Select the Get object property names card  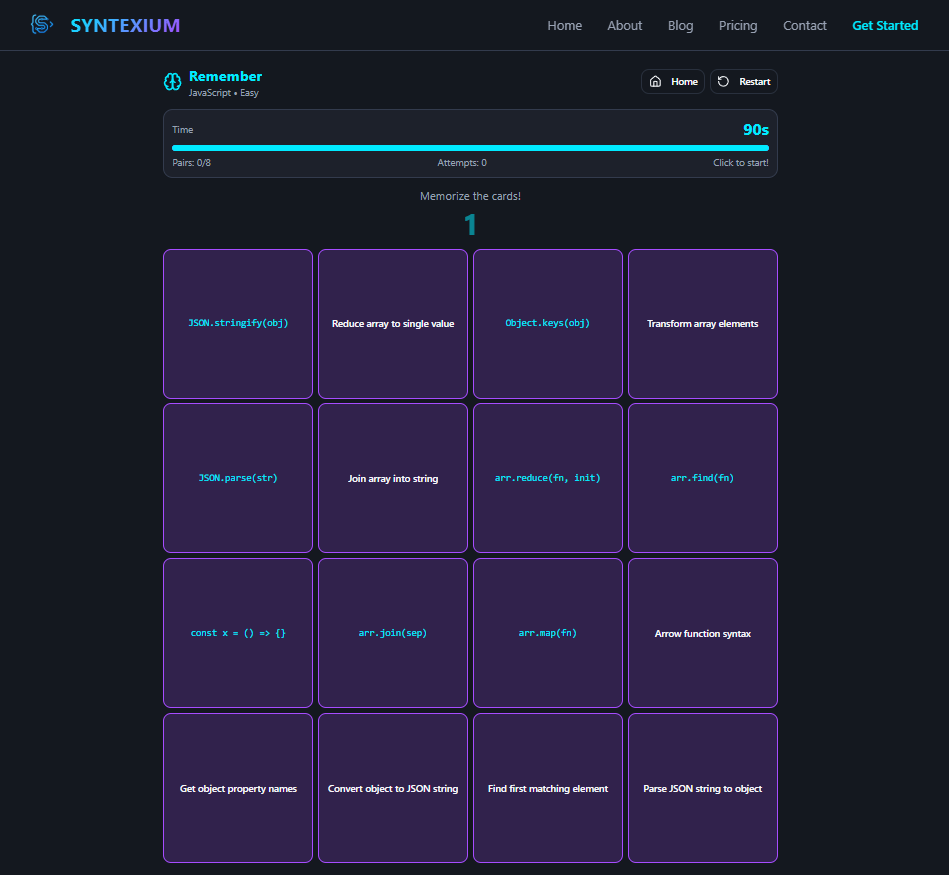(238, 788)
